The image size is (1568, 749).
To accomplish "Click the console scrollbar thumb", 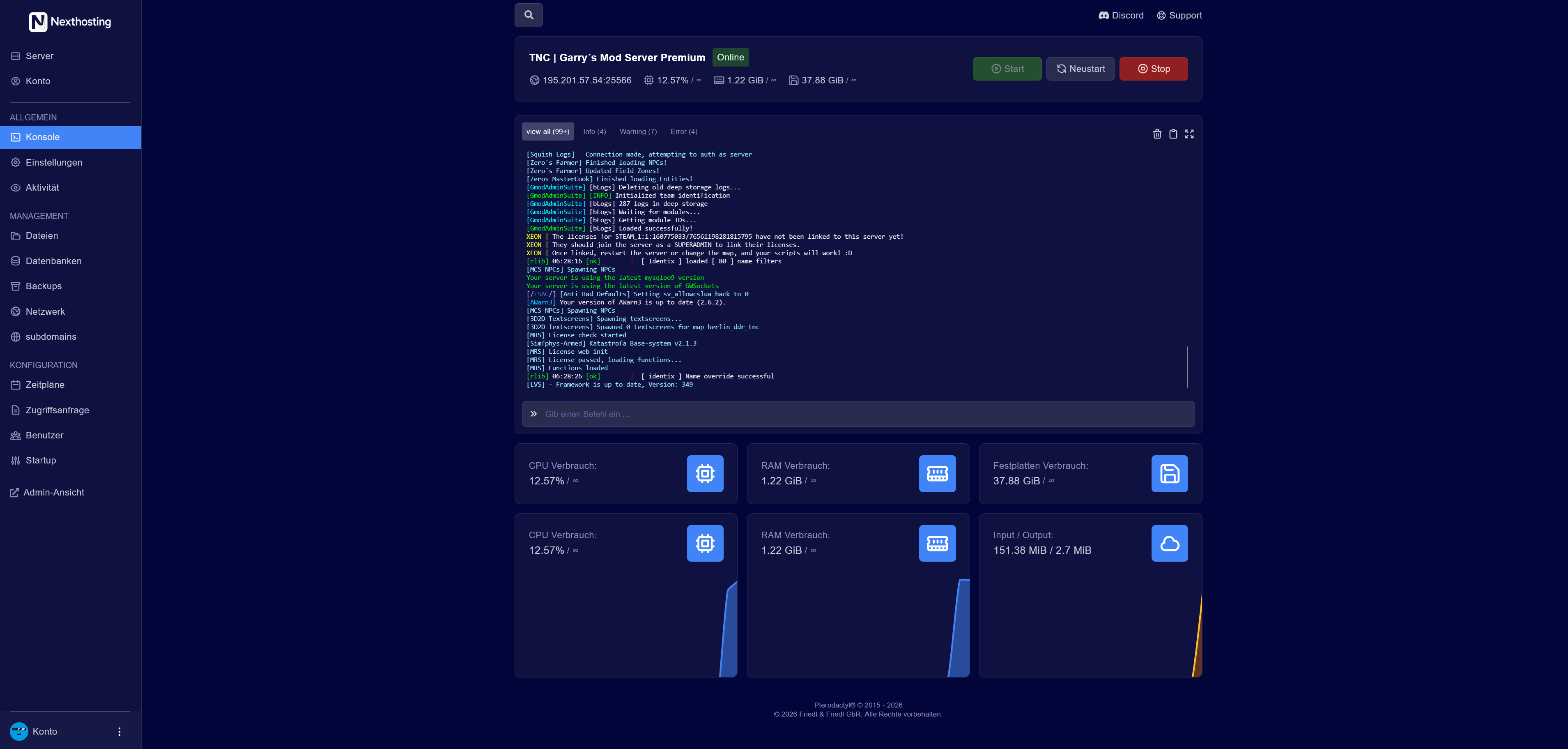I will point(1187,366).
